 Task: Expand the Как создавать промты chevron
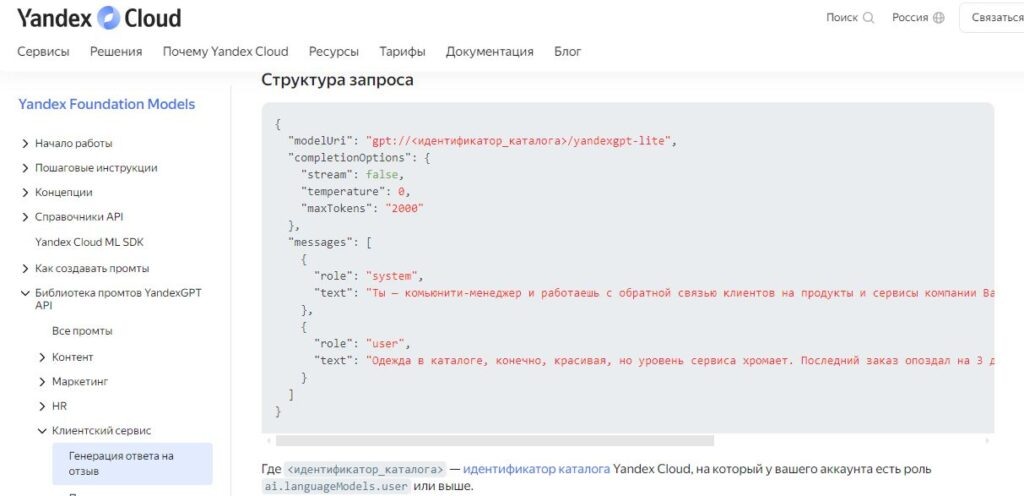pos(25,269)
